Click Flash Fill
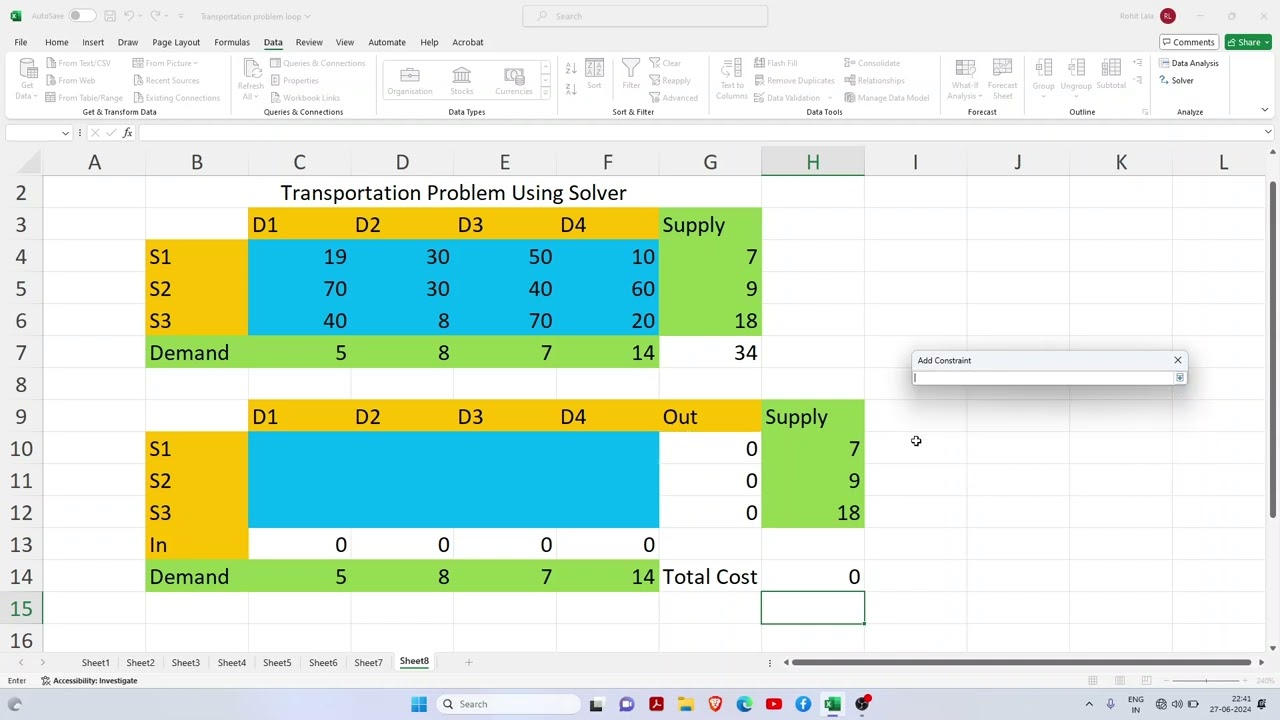The width and height of the screenshot is (1280, 720). point(775,63)
